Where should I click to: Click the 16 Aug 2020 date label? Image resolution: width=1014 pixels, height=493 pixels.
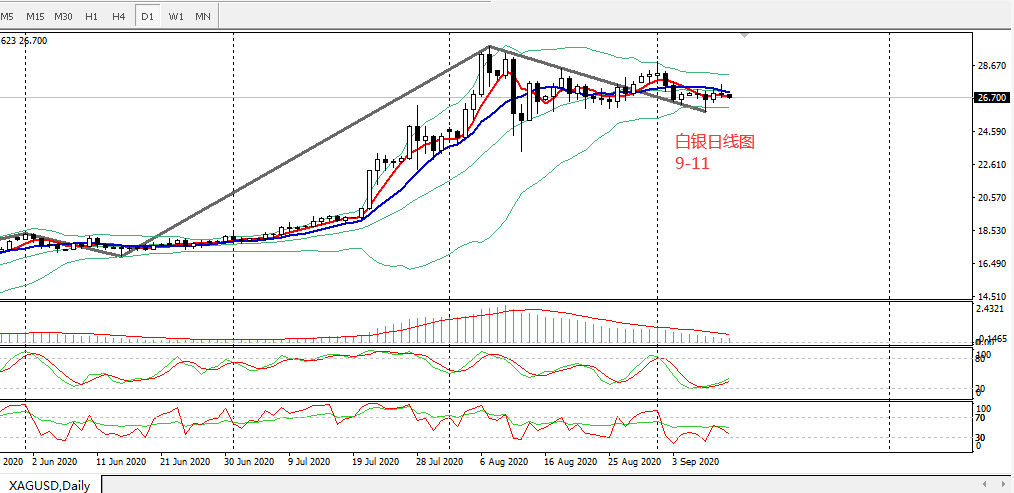click(570, 462)
